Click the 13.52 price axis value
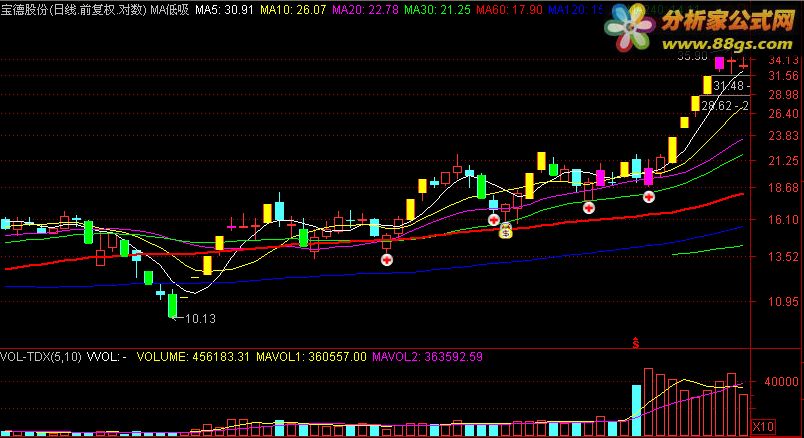804x438 pixels. pos(783,256)
